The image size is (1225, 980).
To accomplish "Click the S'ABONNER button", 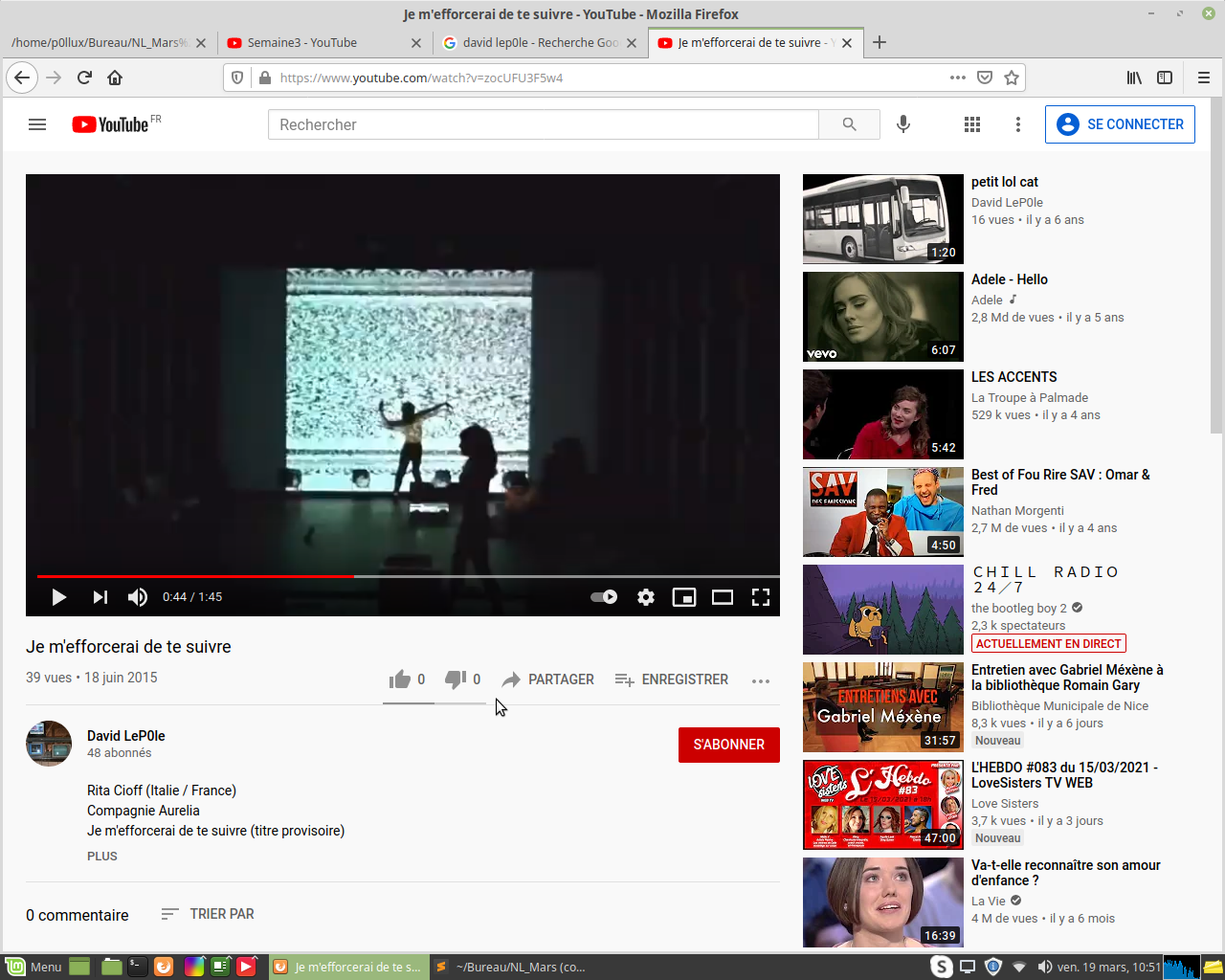I will click(728, 745).
